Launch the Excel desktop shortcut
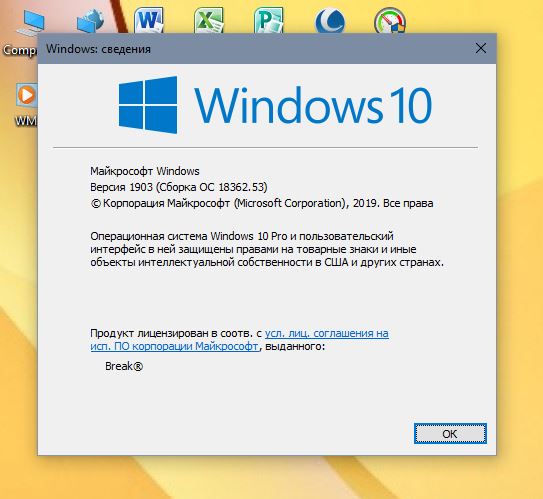This screenshot has height=499, width=543. (x=209, y=20)
